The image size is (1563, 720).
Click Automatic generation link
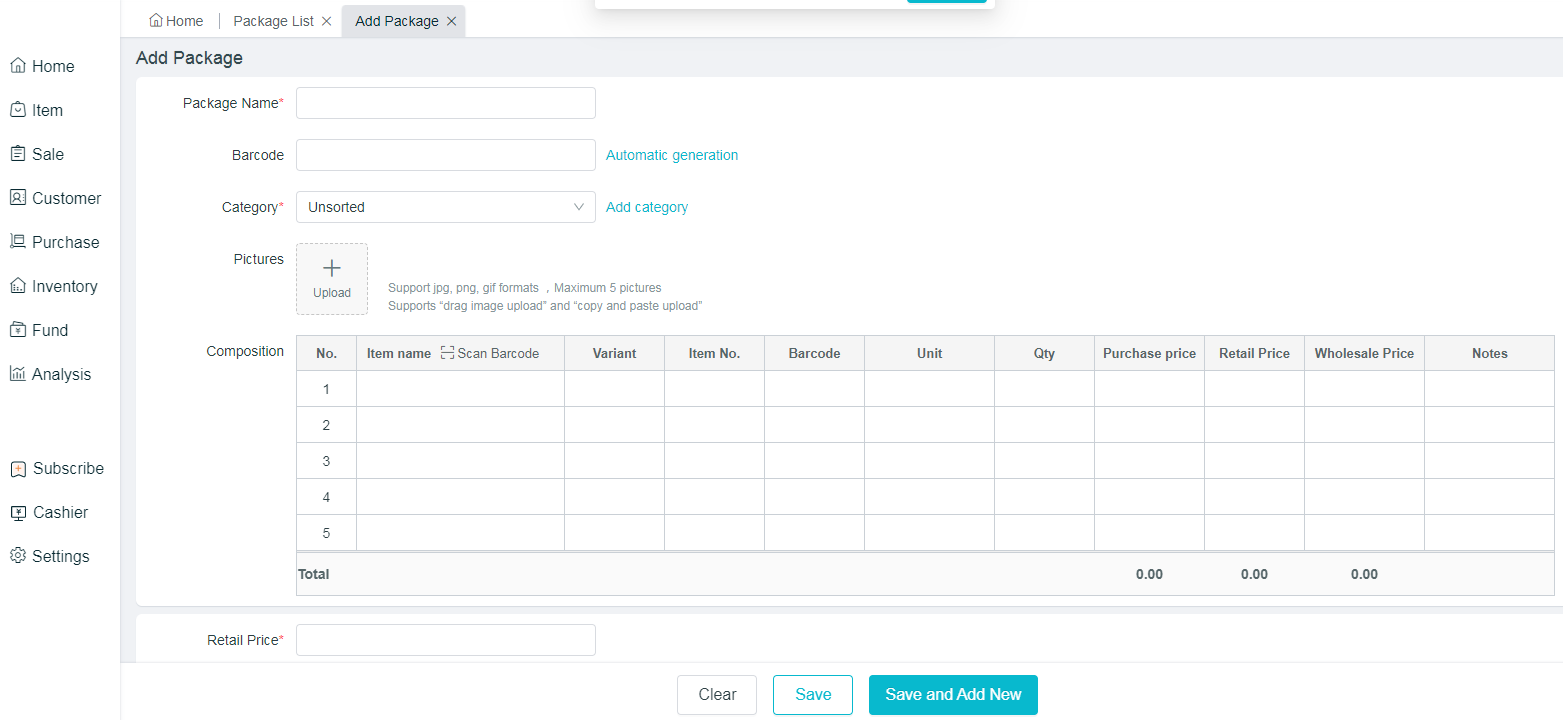click(x=672, y=155)
